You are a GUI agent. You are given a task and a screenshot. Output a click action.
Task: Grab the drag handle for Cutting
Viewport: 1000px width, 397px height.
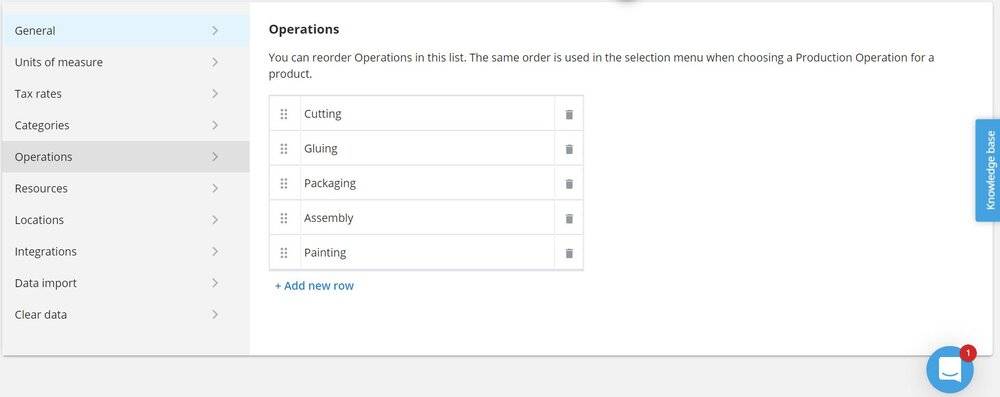[x=284, y=114]
